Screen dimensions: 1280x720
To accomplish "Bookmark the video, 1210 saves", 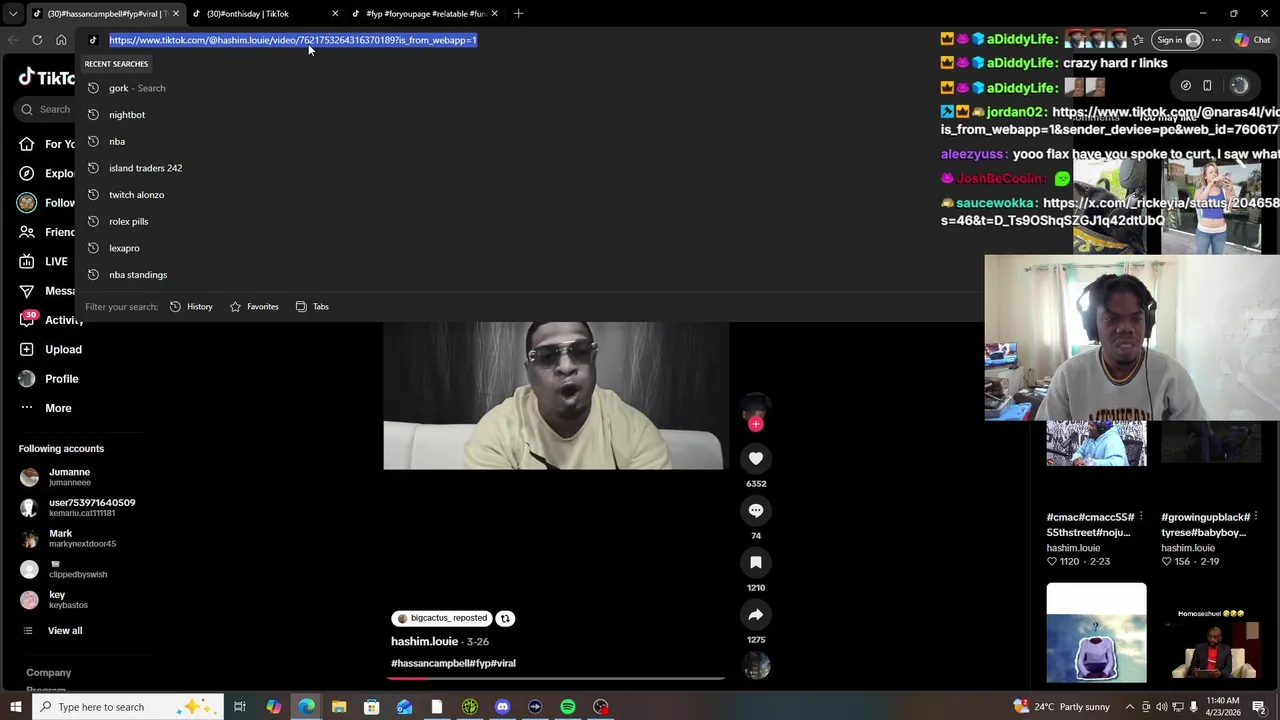I will tap(756, 563).
